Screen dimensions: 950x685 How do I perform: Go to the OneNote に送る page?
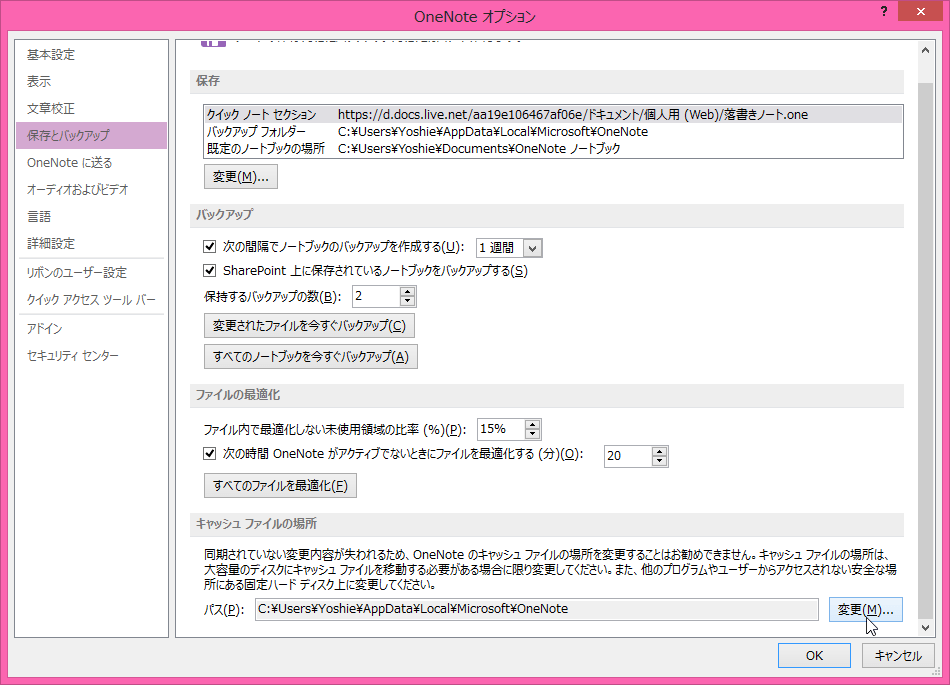91,162
